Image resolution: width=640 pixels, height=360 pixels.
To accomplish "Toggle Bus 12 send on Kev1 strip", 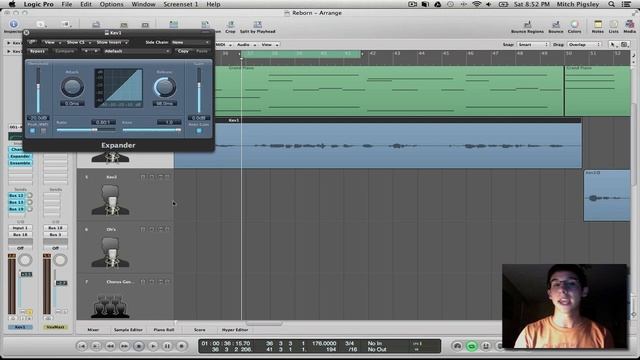I will [17, 196].
